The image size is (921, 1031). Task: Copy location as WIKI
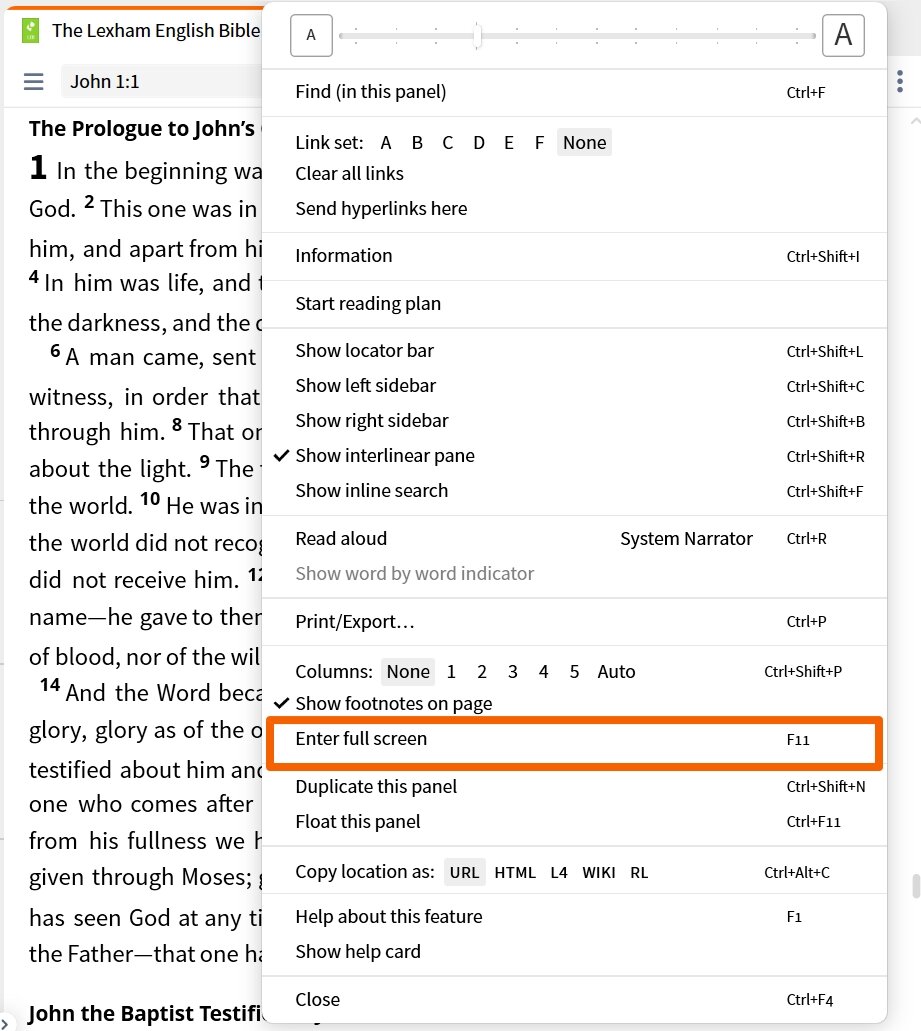click(599, 873)
